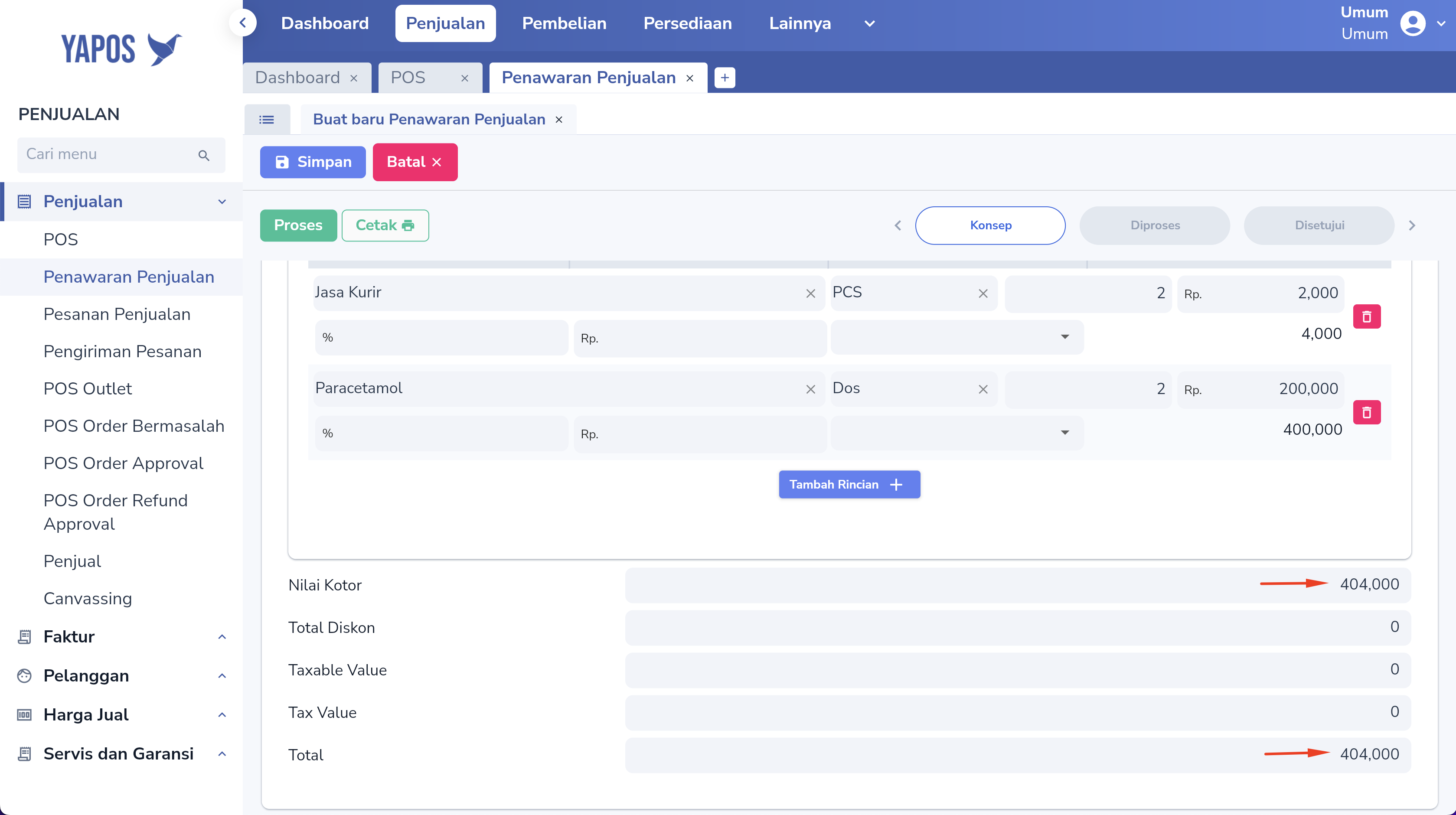The image size is (1456, 815).
Task: Collapse the Penjualan sidebar section
Action: coord(222,202)
